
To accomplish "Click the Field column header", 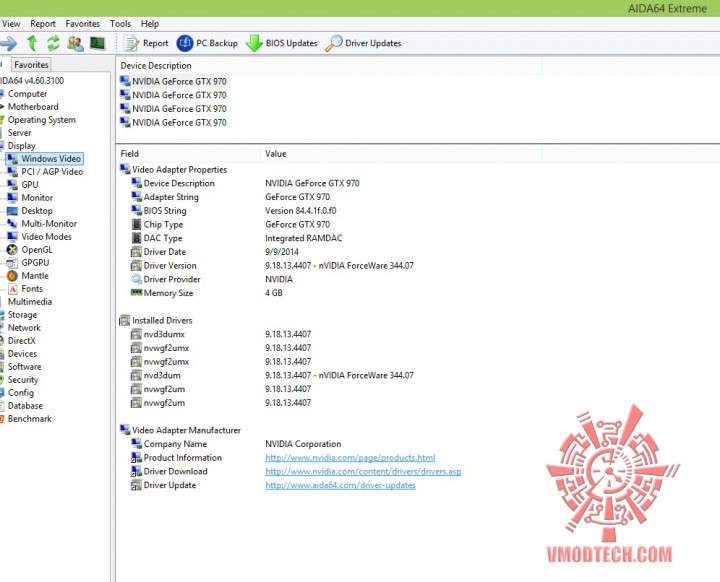I will (x=188, y=153).
